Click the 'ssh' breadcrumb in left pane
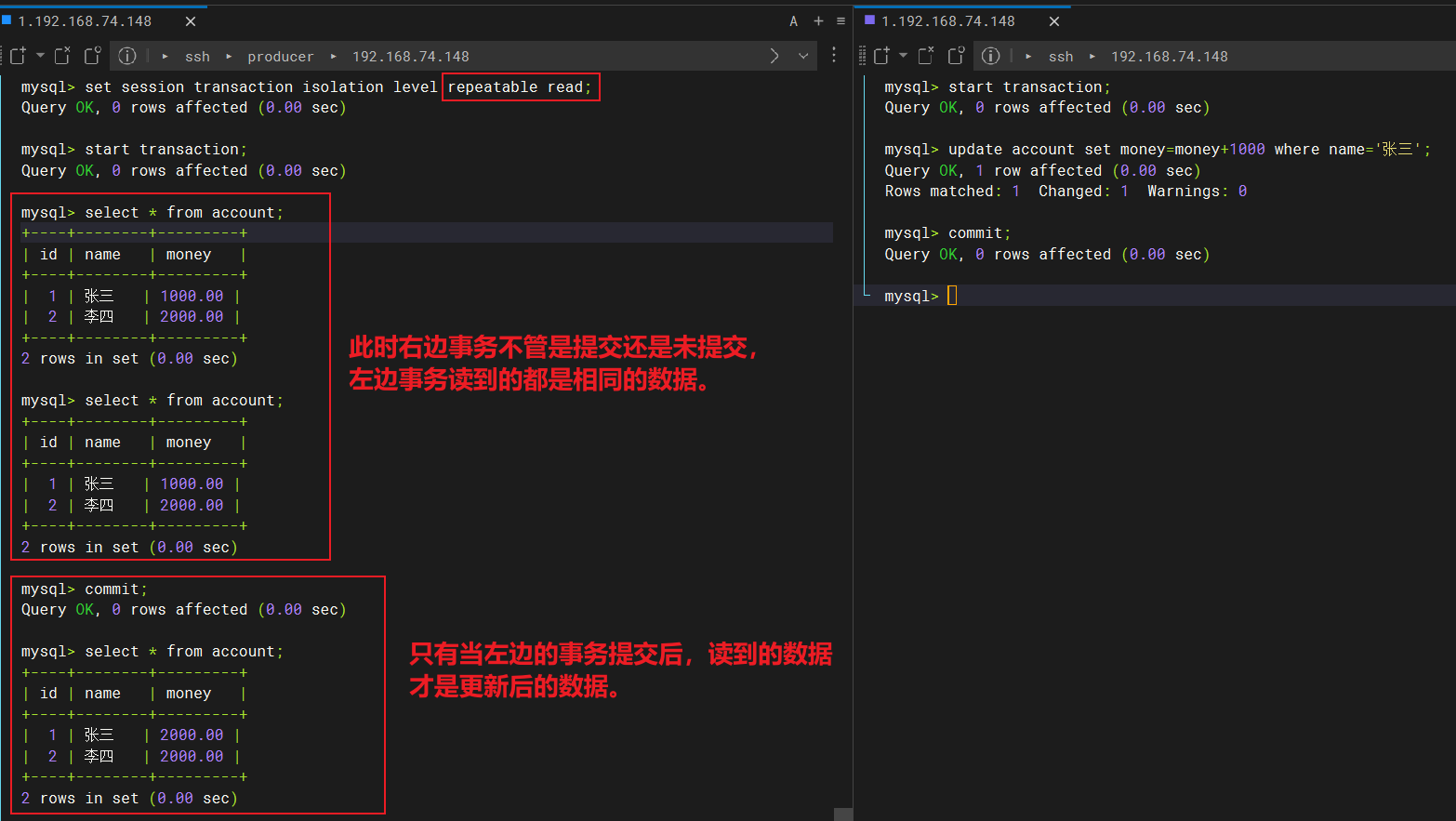 pos(197,57)
